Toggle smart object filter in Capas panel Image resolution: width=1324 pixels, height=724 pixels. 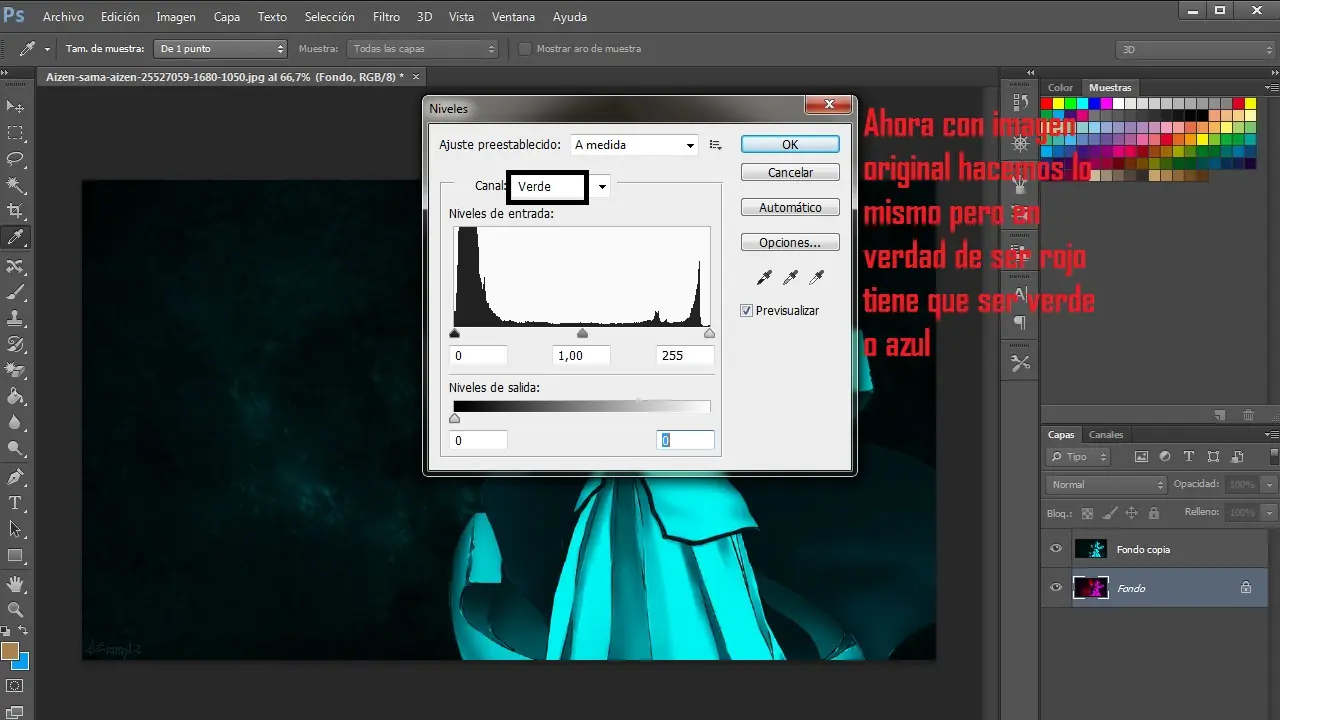[x=1237, y=457]
